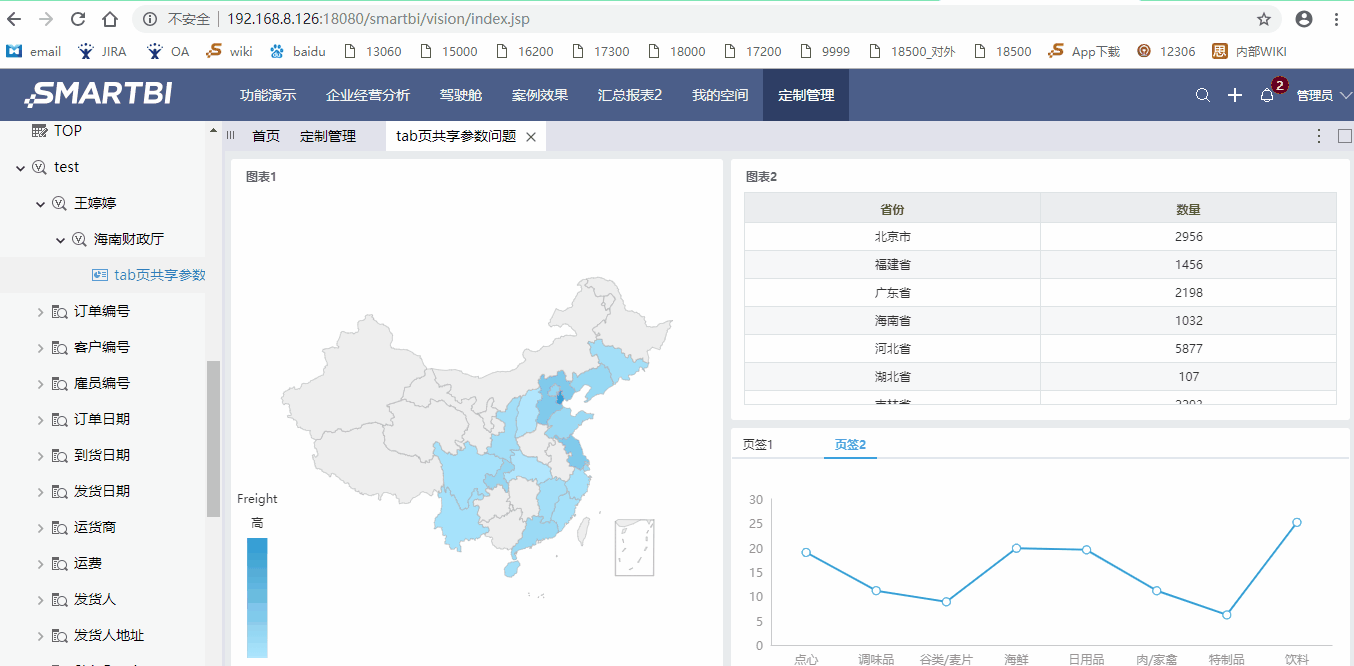Switch to the 首页 tab
This screenshot has width=1354, height=666.
coord(266,136)
